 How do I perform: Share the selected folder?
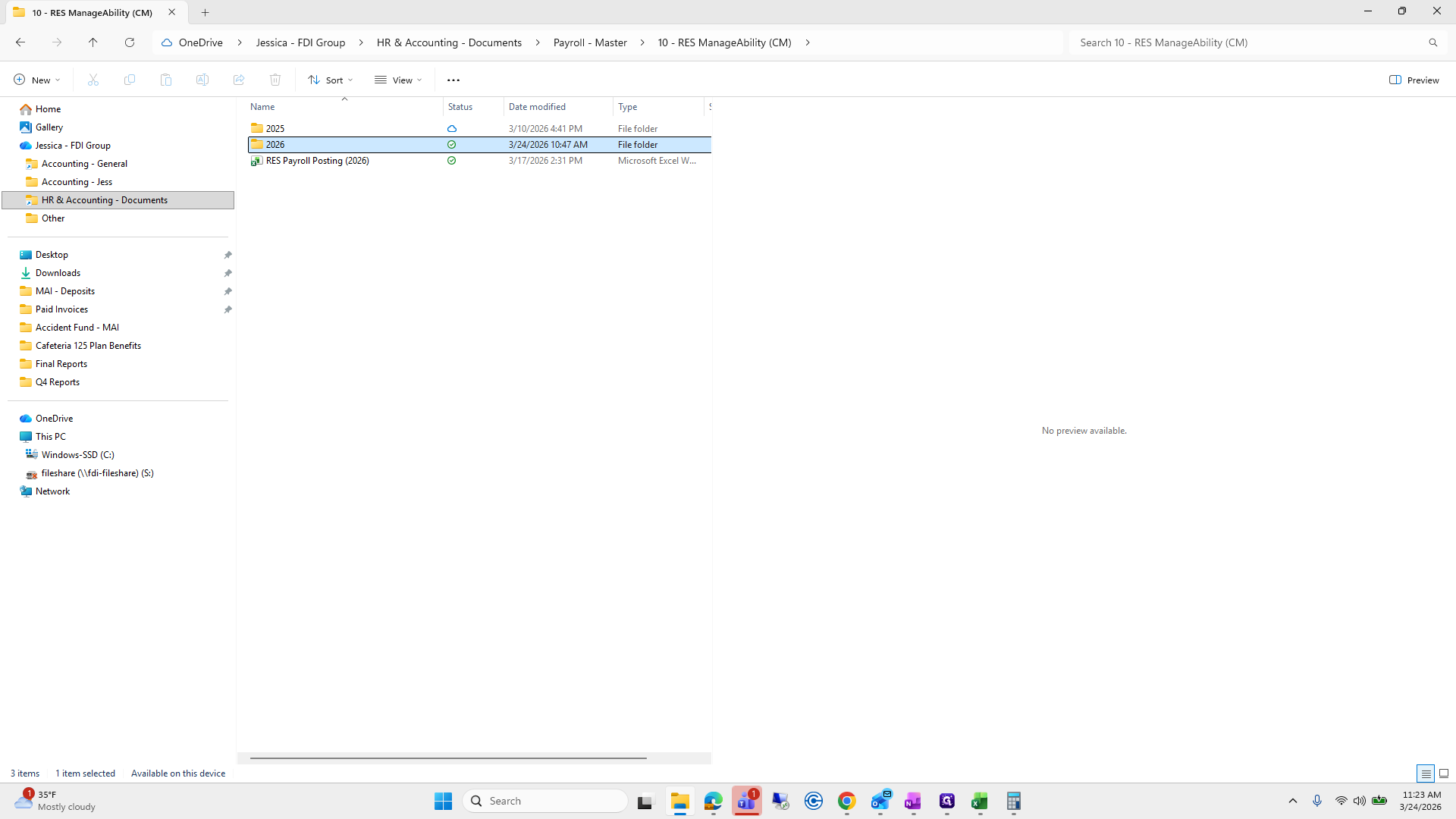pos(239,80)
